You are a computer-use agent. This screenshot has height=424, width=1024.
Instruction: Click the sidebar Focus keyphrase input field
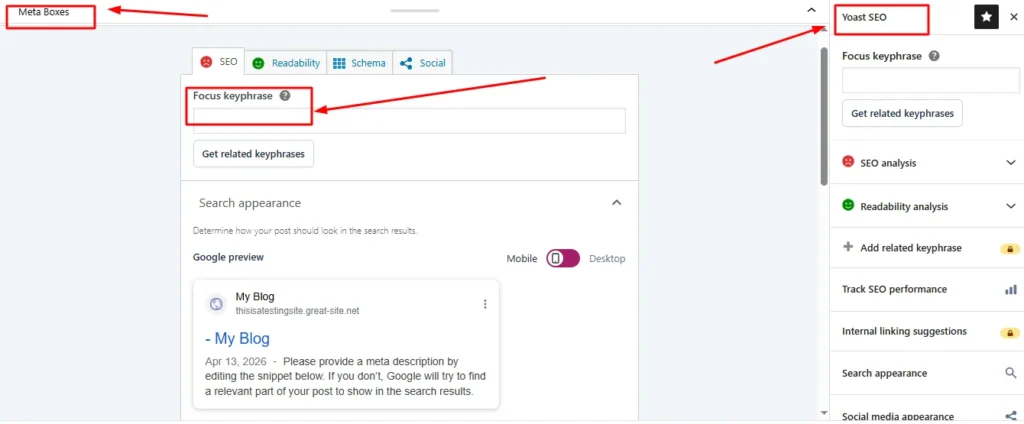pos(931,80)
